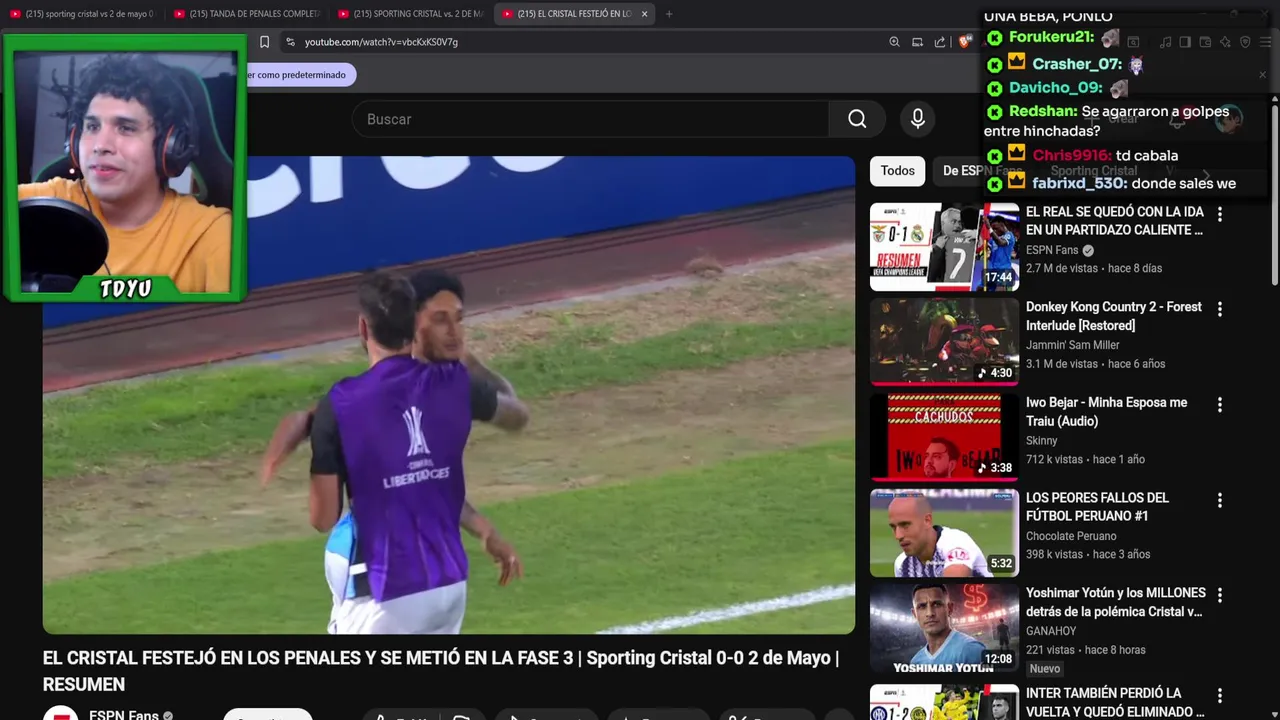Open title INTER TAMBIÉN PERDIÓ LA VUELTA

pyautogui.click(x=1116, y=702)
